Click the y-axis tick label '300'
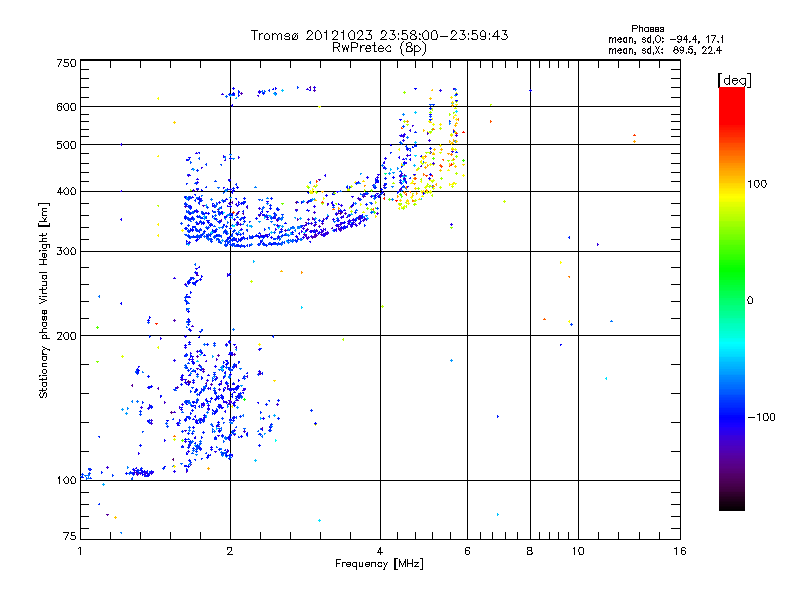 pos(66,252)
